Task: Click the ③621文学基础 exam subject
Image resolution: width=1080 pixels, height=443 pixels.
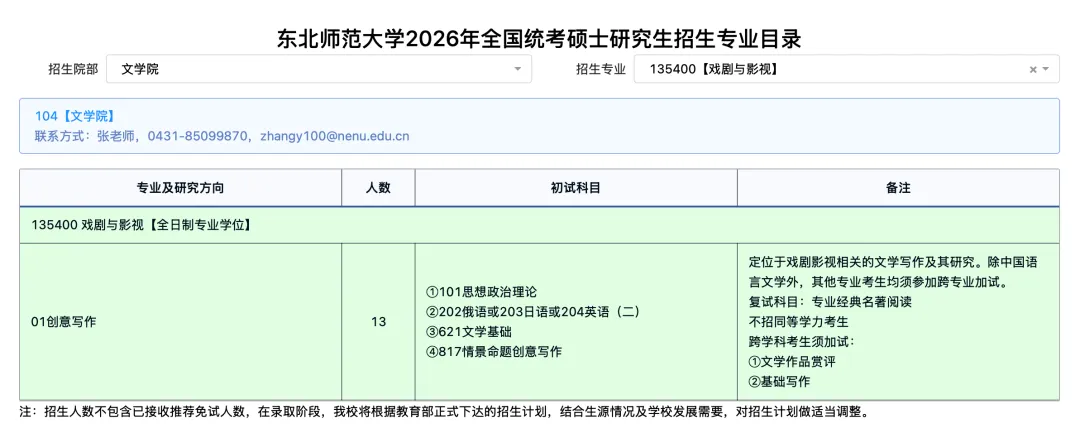Action: point(469,331)
